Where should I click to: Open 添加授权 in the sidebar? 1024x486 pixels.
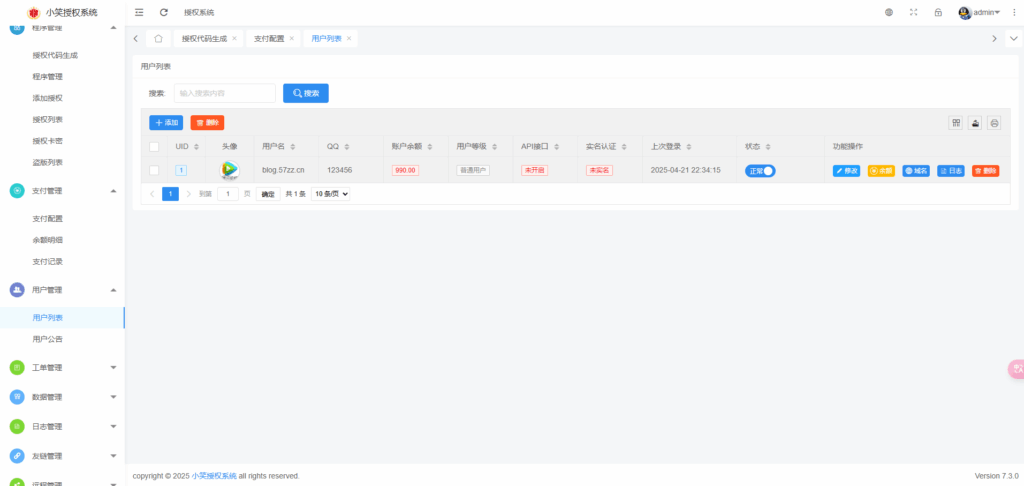[48, 98]
